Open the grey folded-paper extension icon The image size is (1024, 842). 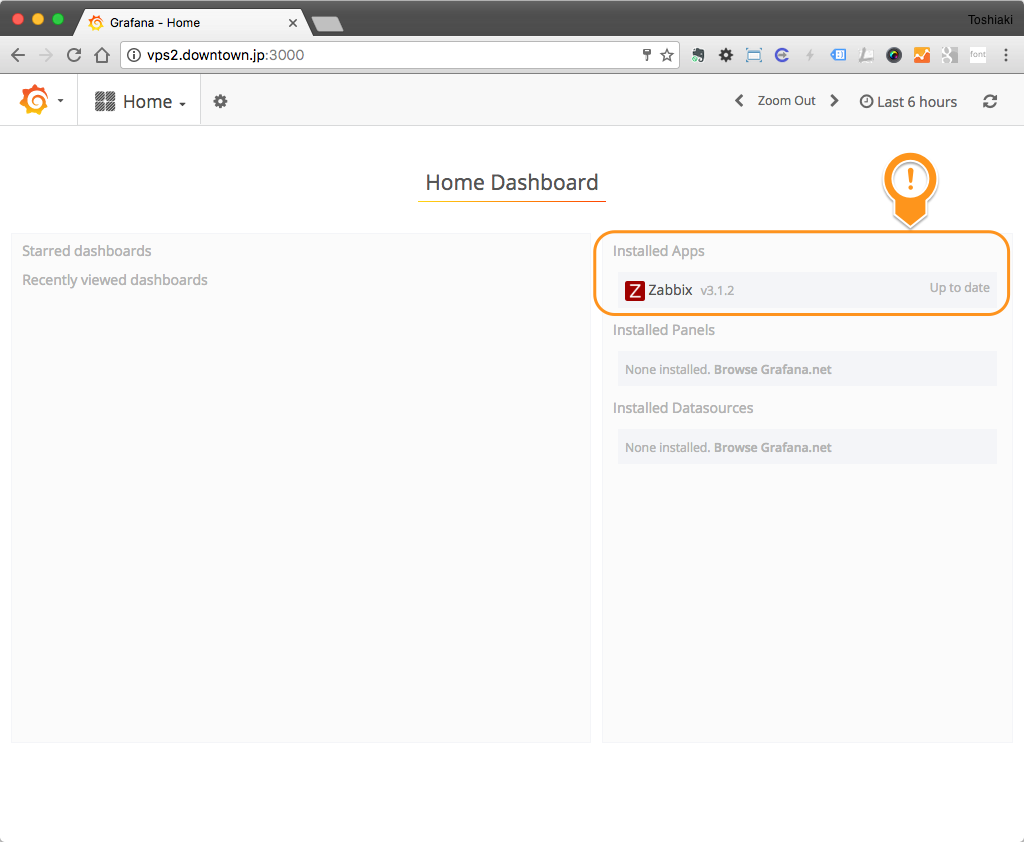(x=866, y=55)
